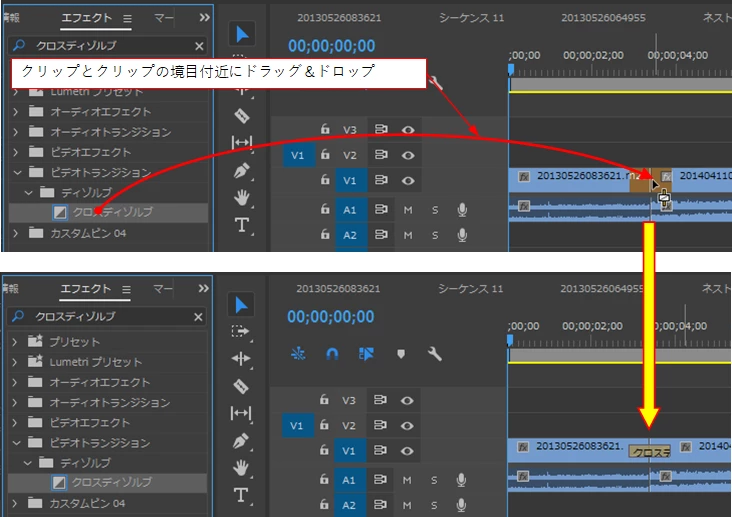The height and width of the screenshot is (517, 732).
Task: Toggle V2 track eye visibility in upper screenshot
Action: pyautogui.click(x=408, y=155)
